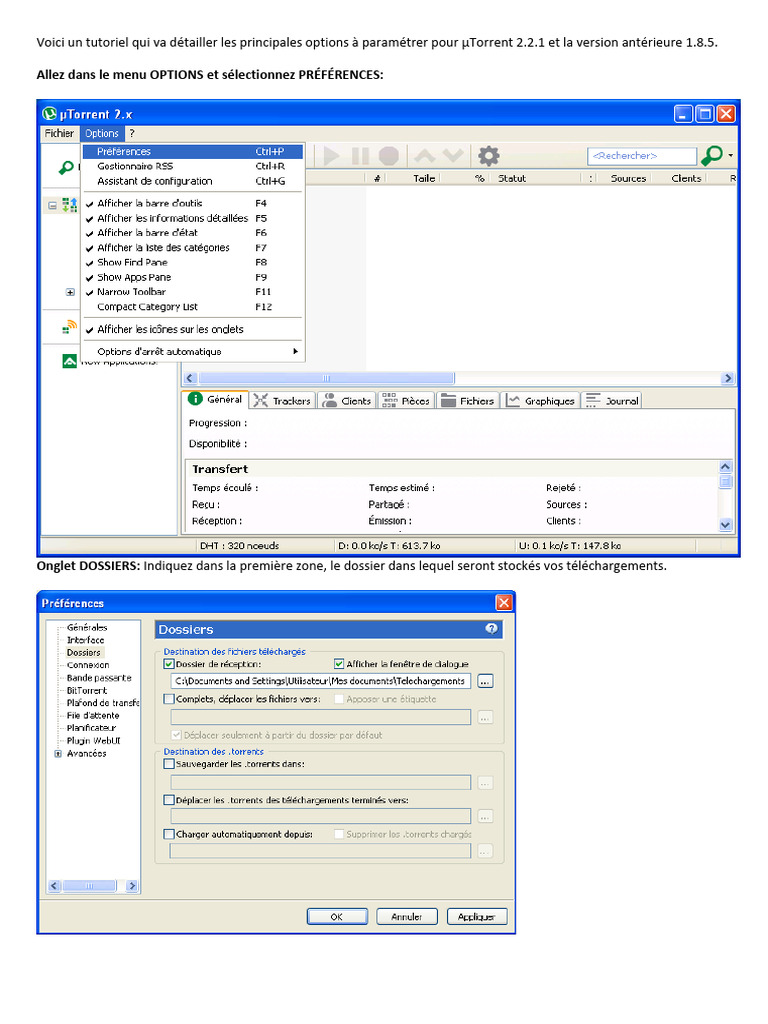Click the Général tab info icon

[195, 399]
